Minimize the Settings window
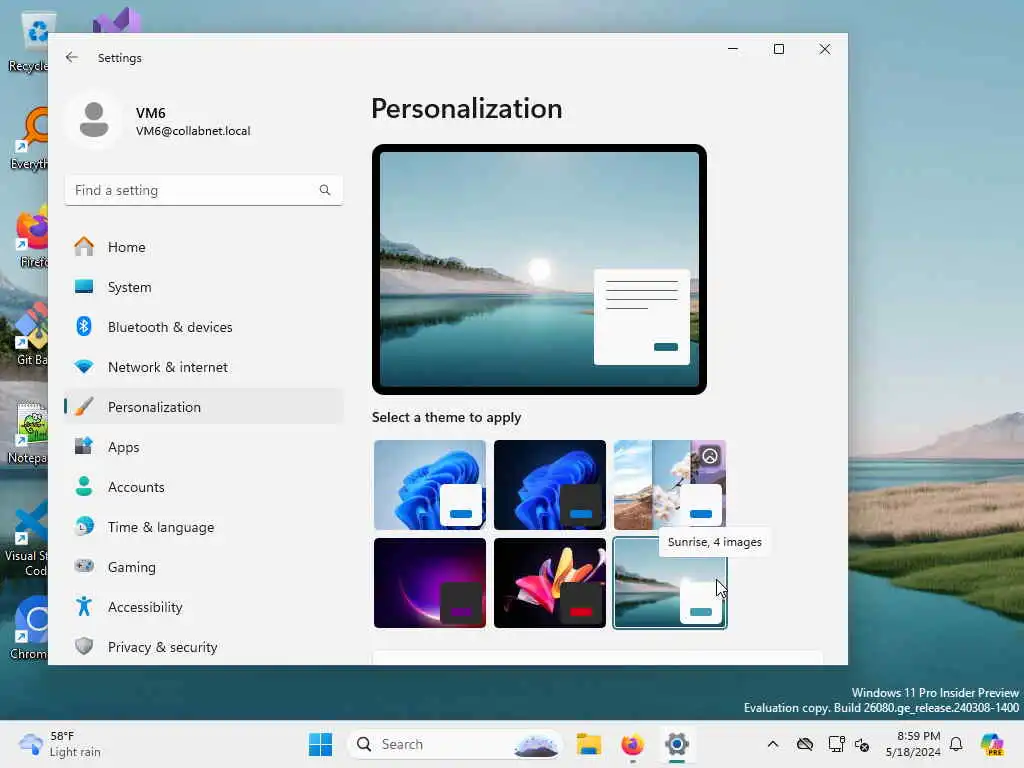1024x768 pixels. [733, 49]
